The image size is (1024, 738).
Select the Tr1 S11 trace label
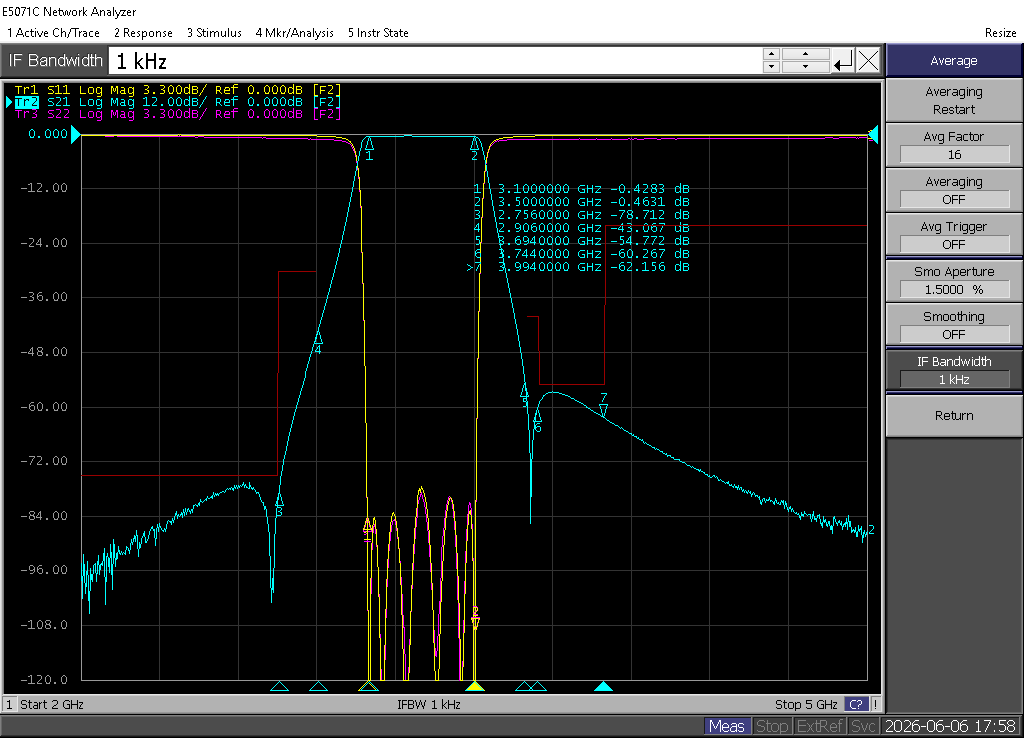point(178,89)
